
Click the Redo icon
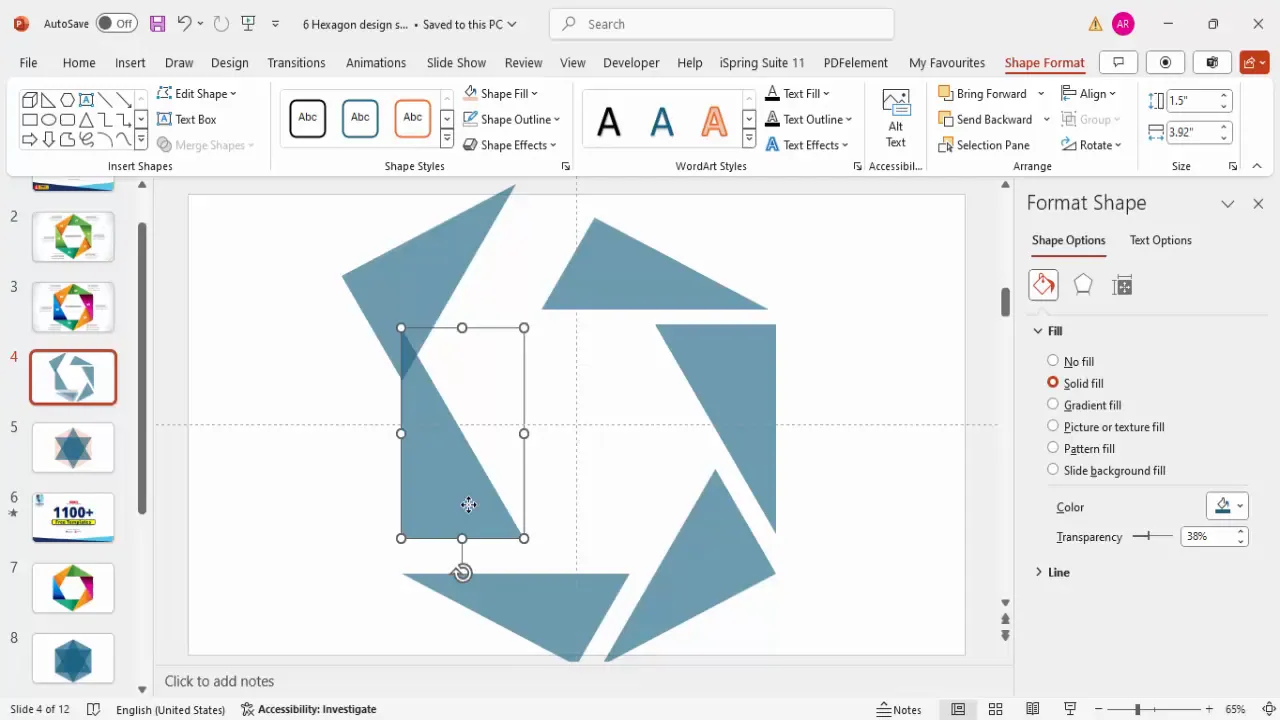(x=221, y=23)
